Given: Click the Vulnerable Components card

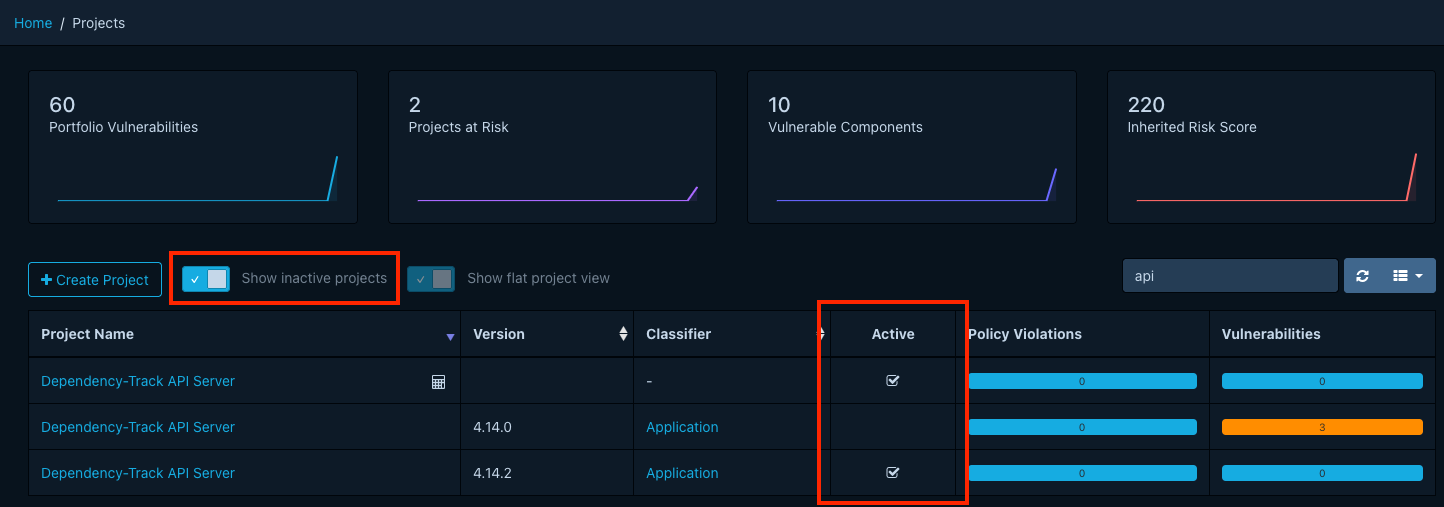Looking at the screenshot, I should click(x=912, y=147).
